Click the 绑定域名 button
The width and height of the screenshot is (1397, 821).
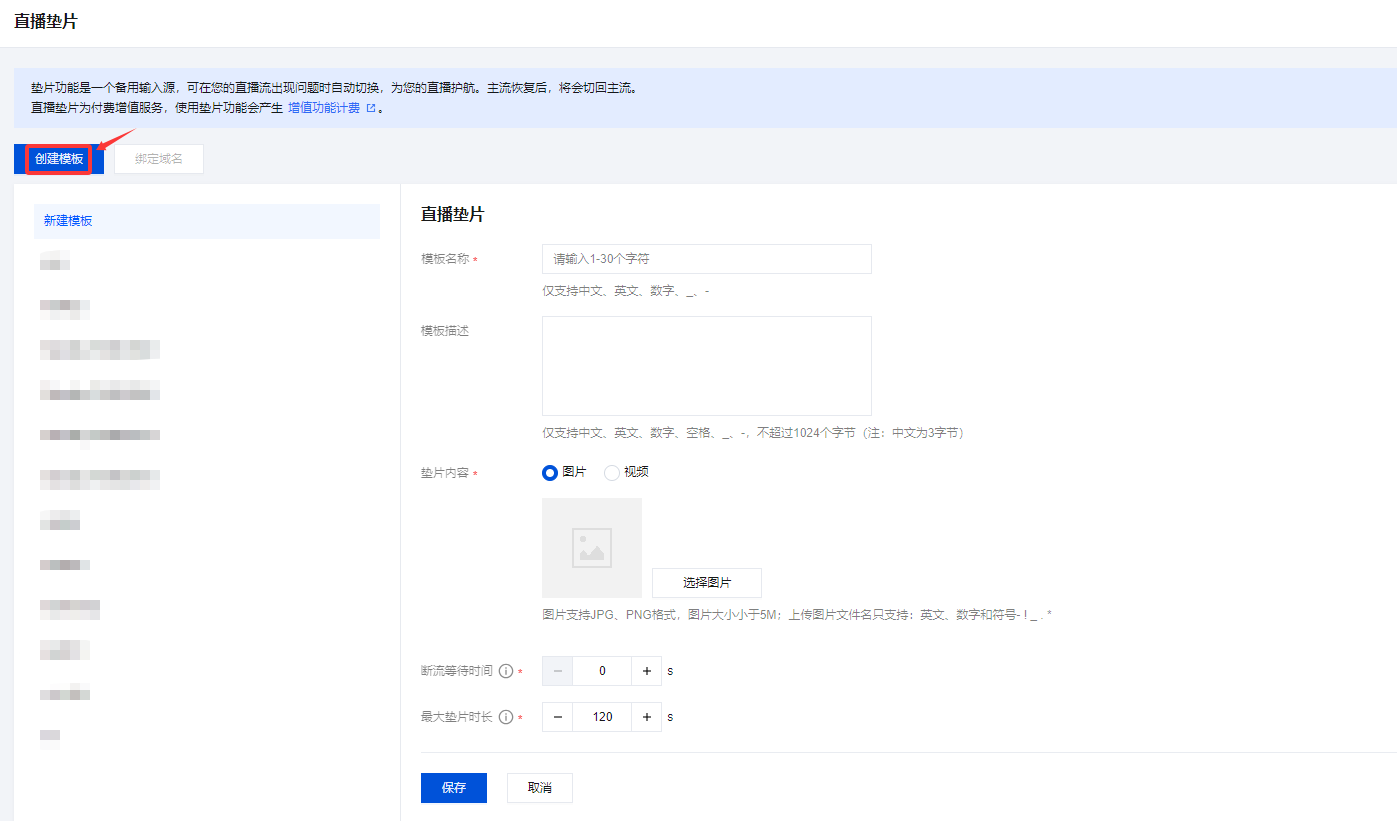click(159, 159)
